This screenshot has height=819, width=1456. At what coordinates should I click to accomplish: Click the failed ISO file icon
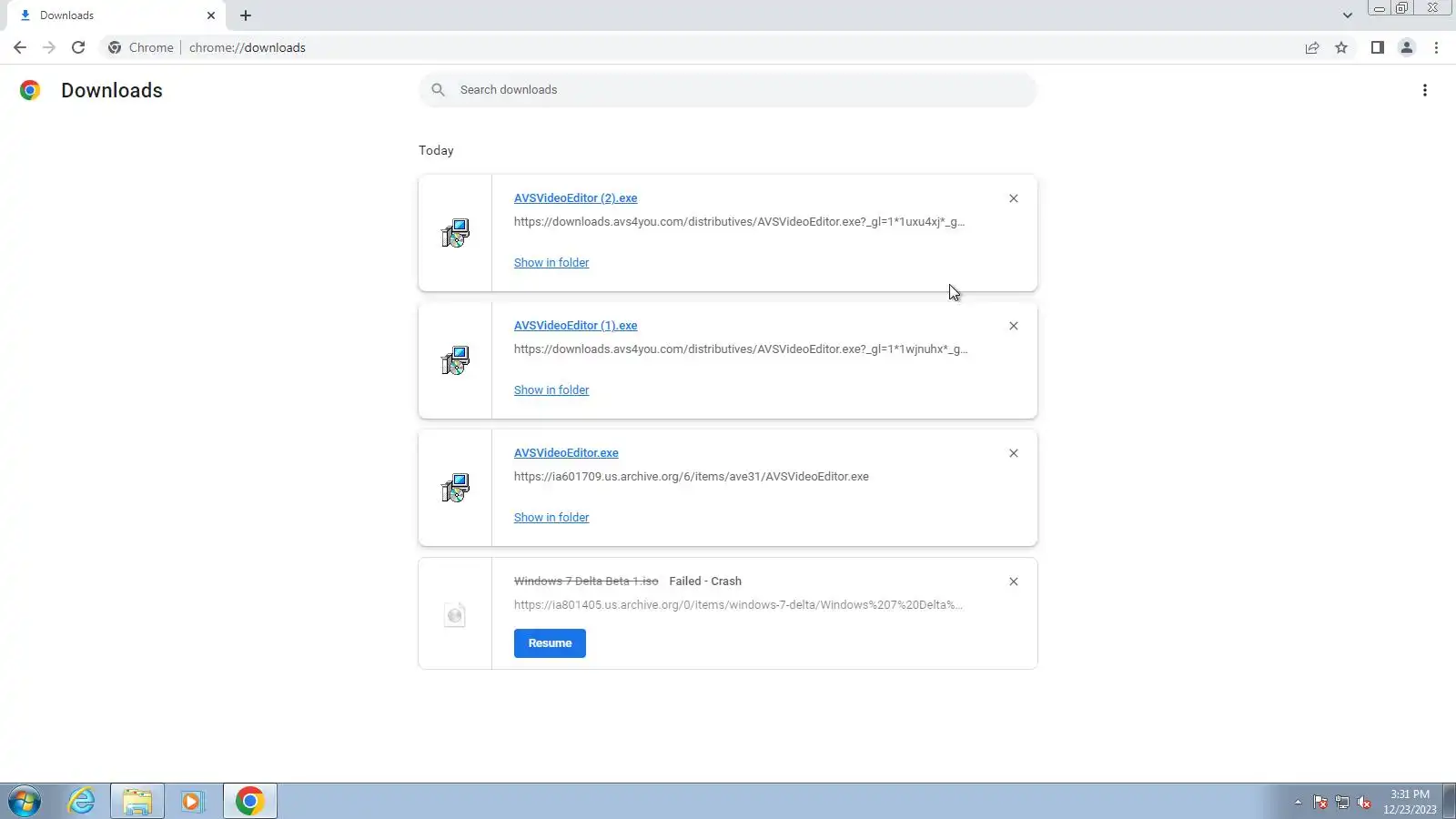pos(455,615)
